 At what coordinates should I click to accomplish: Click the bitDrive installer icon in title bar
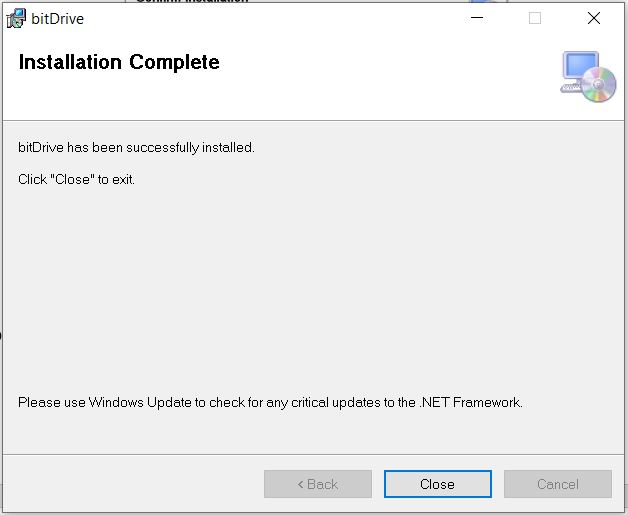pyautogui.click(x=16, y=18)
